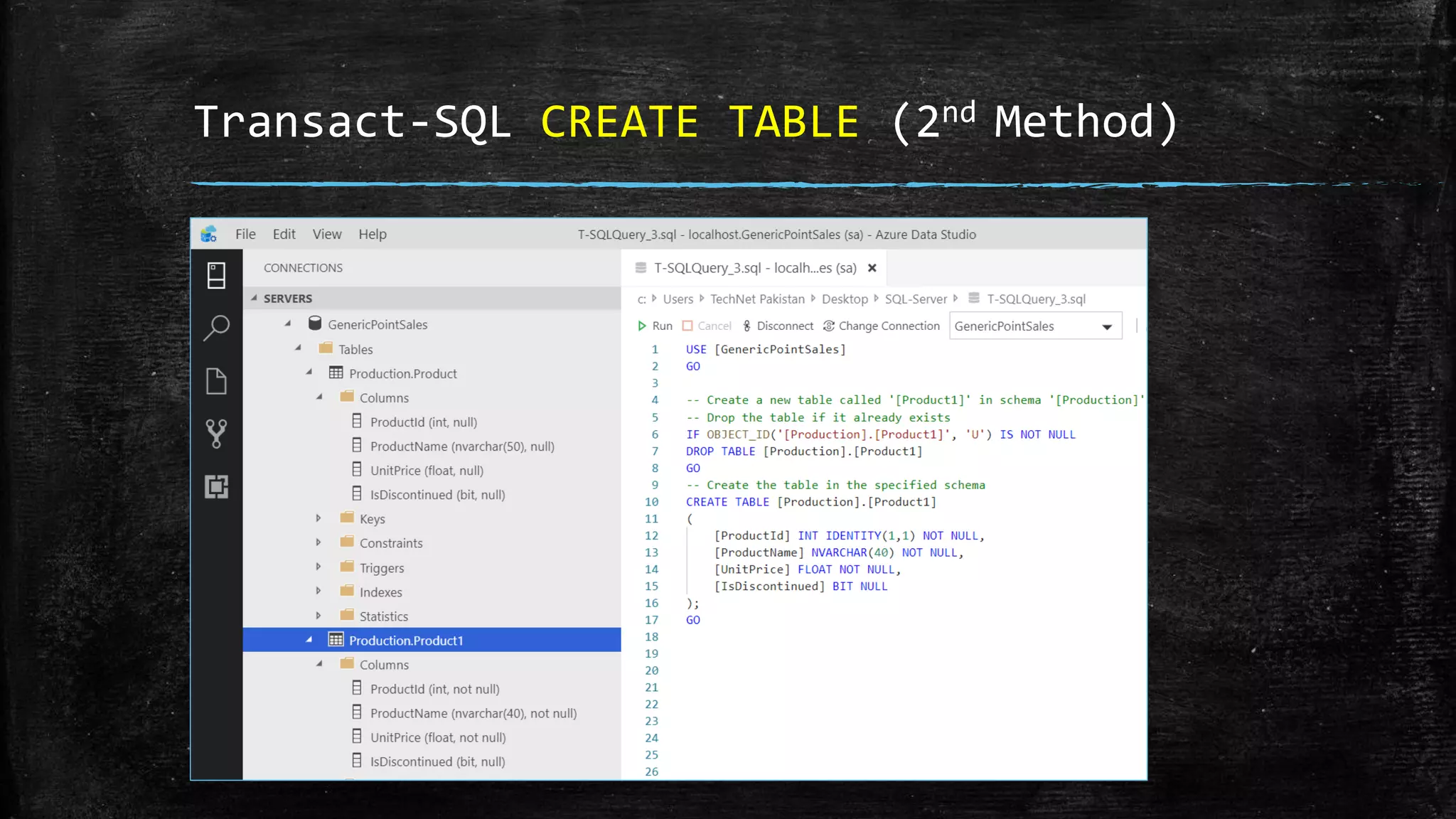Image resolution: width=1456 pixels, height=819 pixels.
Task: Click ProductId (int, not null) column icon
Action: [x=357, y=687]
